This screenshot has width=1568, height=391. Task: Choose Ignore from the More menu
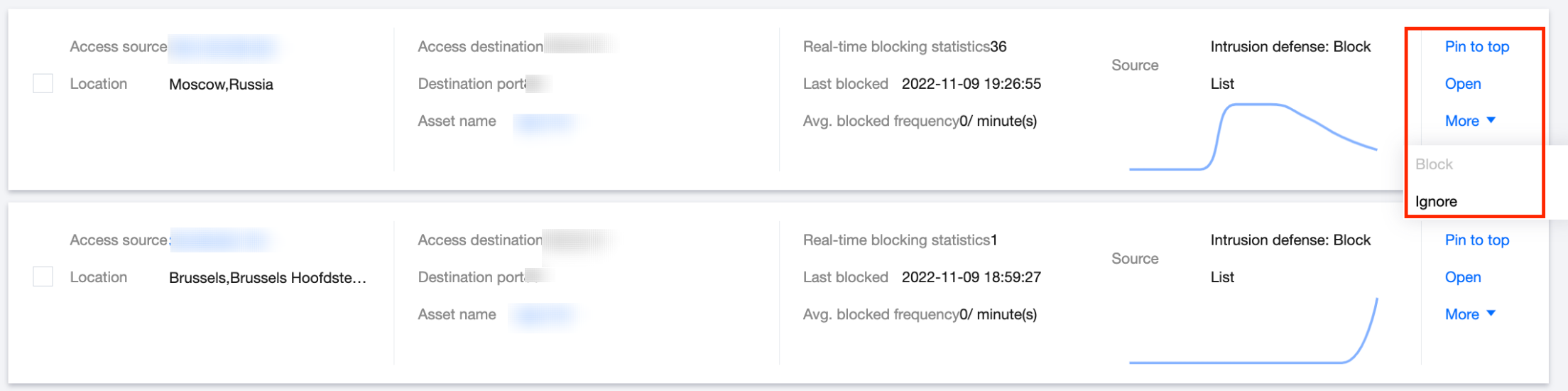pyautogui.click(x=1436, y=202)
